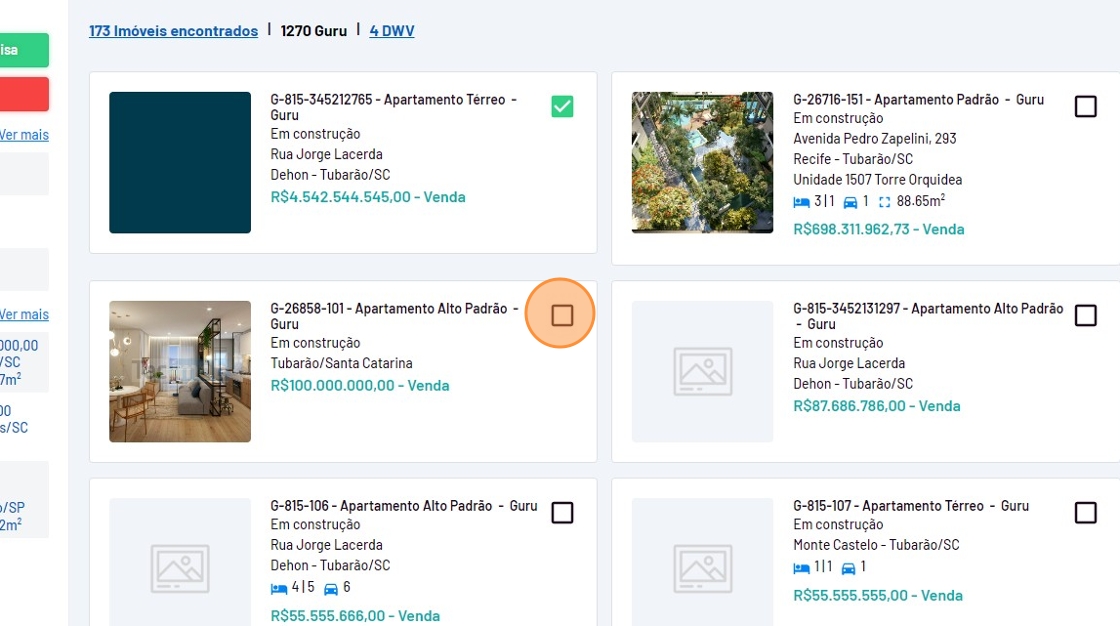
Task: Mark the checkbox for listing G-815-107
Action: [x=1085, y=513]
